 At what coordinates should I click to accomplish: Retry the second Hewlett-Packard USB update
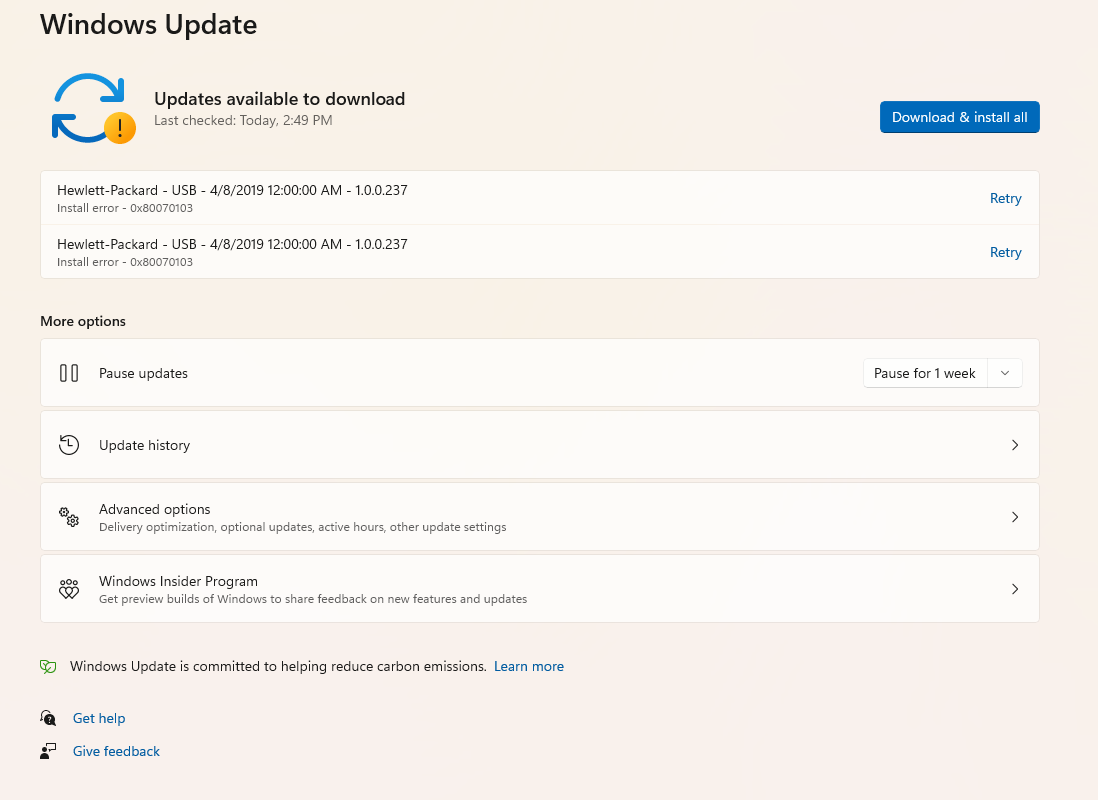1005,252
